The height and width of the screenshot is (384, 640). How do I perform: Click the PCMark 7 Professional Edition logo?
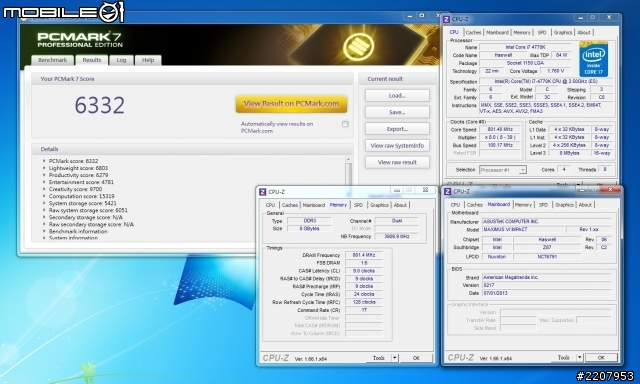click(80, 40)
